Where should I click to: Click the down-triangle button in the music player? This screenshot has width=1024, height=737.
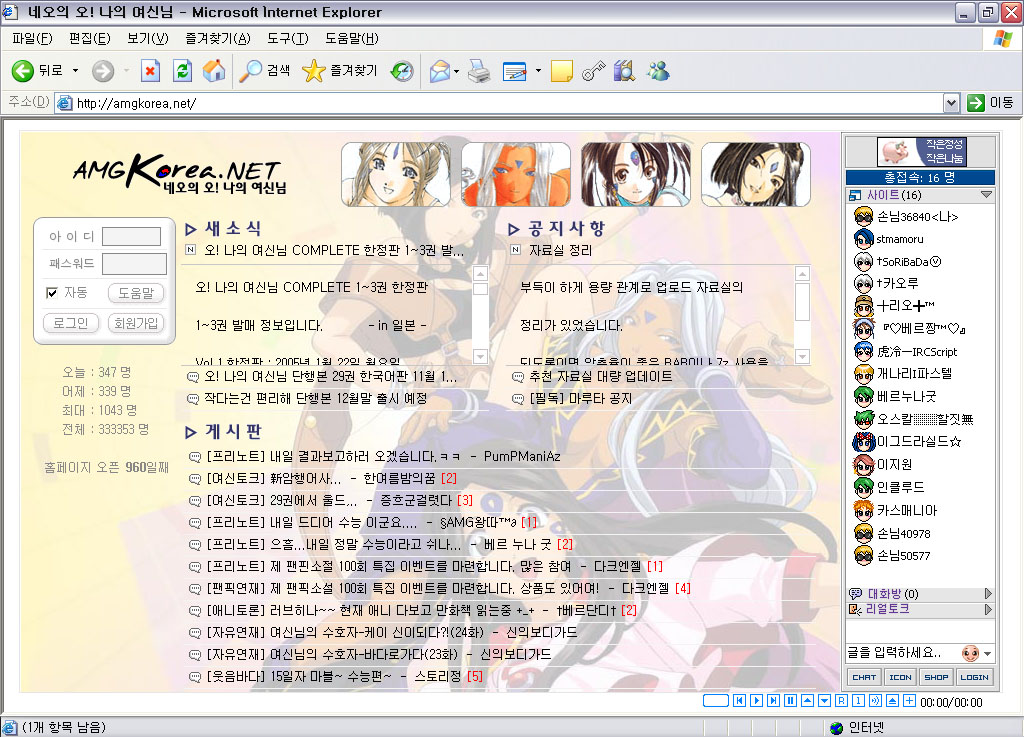pyautogui.click(x=824, y=700)
